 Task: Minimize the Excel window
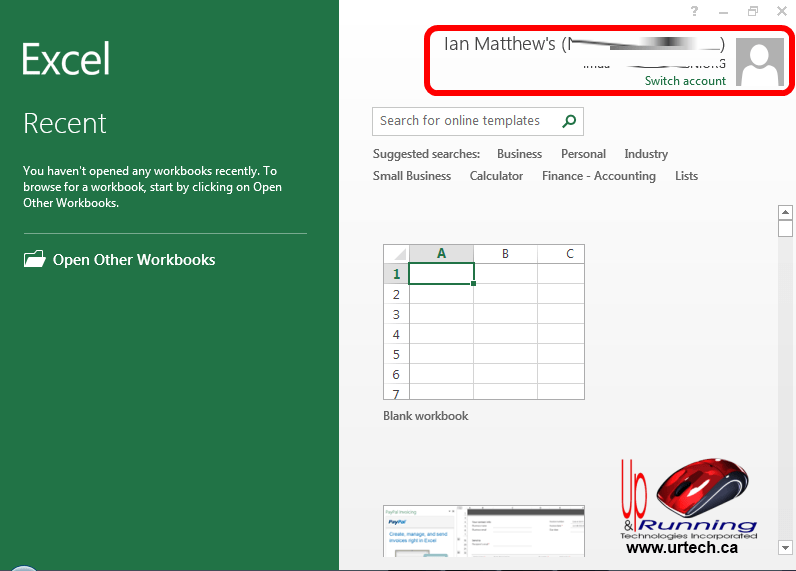click(x=723, y=11)
